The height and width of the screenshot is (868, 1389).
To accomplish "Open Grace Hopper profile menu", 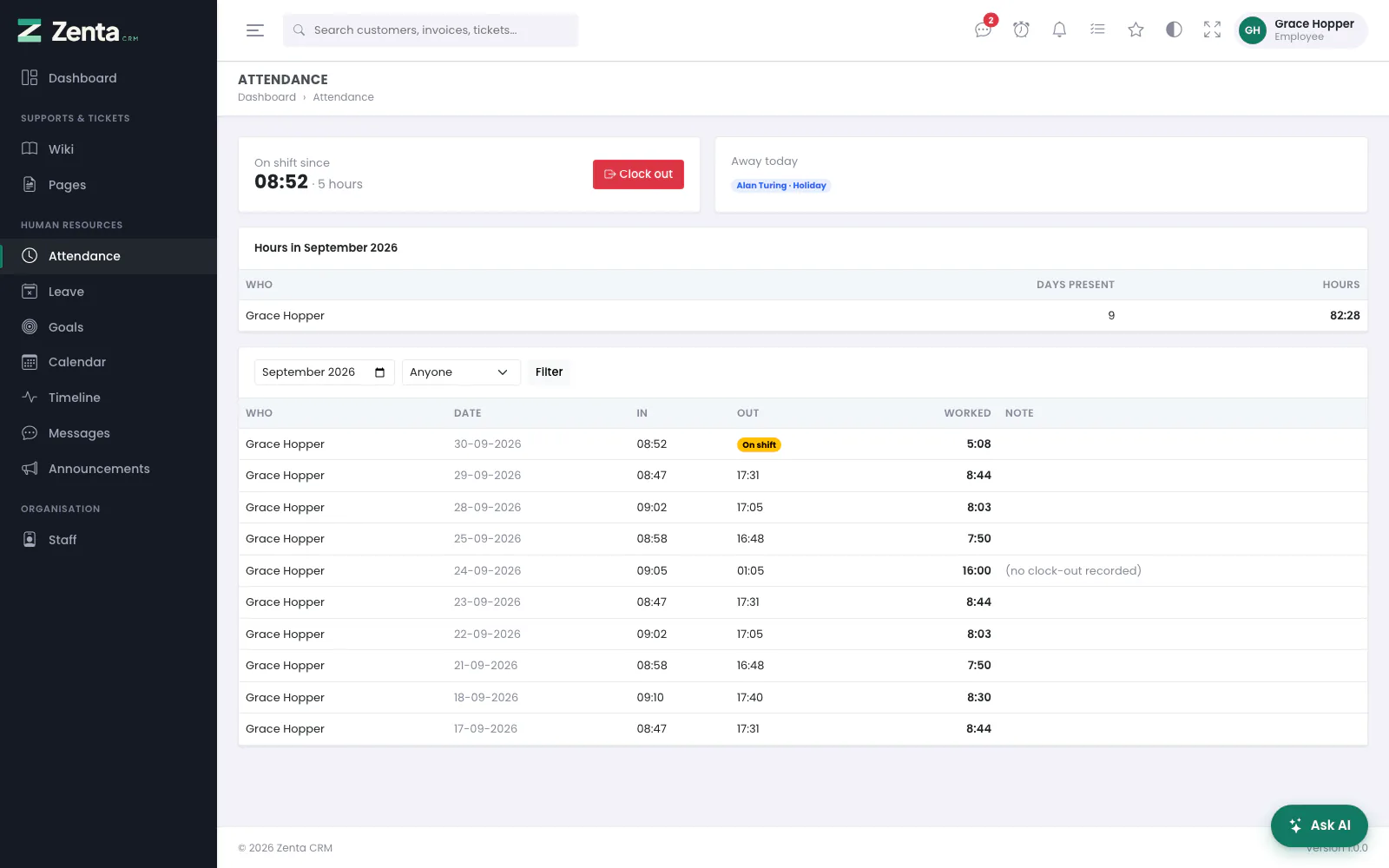I will point(1301,30).
